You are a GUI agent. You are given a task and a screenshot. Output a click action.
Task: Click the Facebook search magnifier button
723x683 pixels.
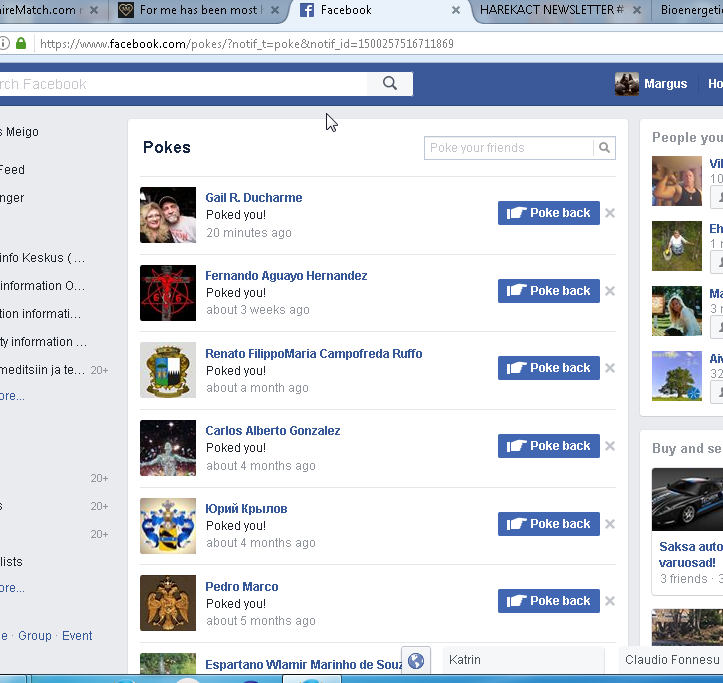click(x=390, y=83)
